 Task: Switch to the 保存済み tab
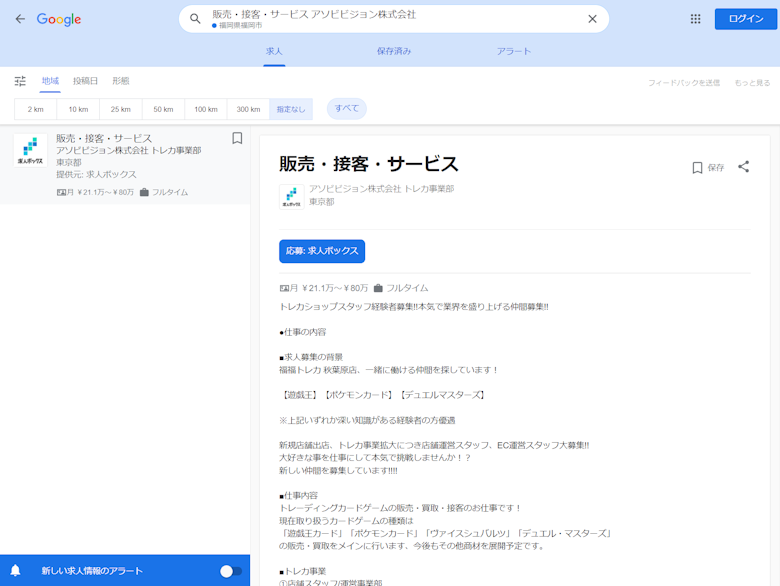(x=394, y=51)
